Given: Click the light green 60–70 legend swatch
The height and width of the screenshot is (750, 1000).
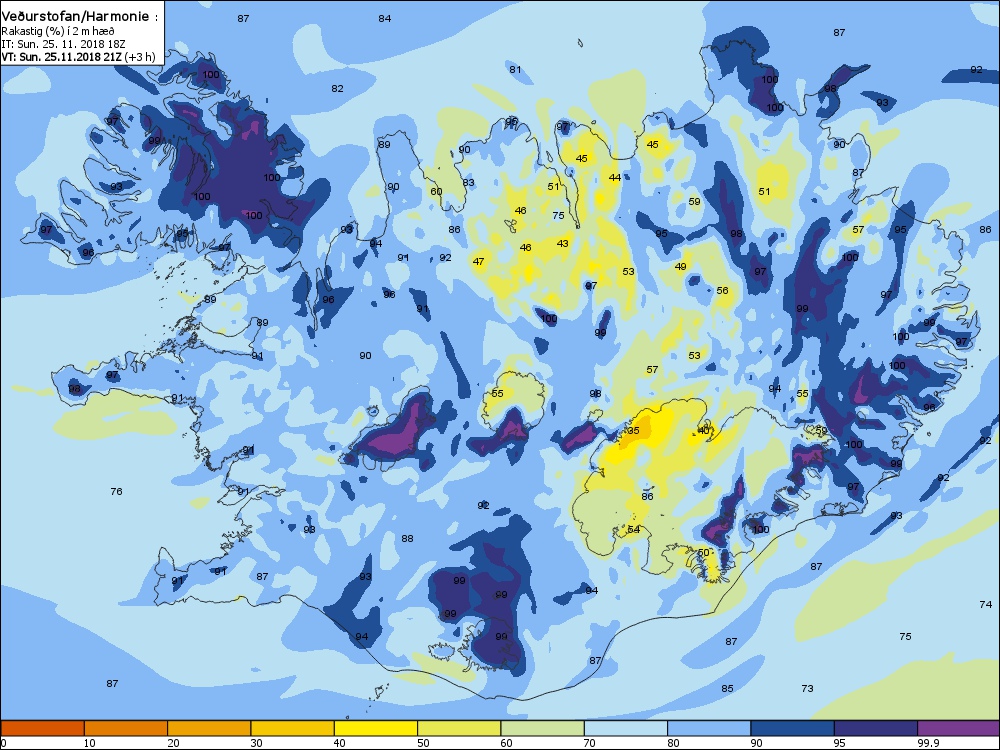Looking at the screenshot, I should (543, 728).
